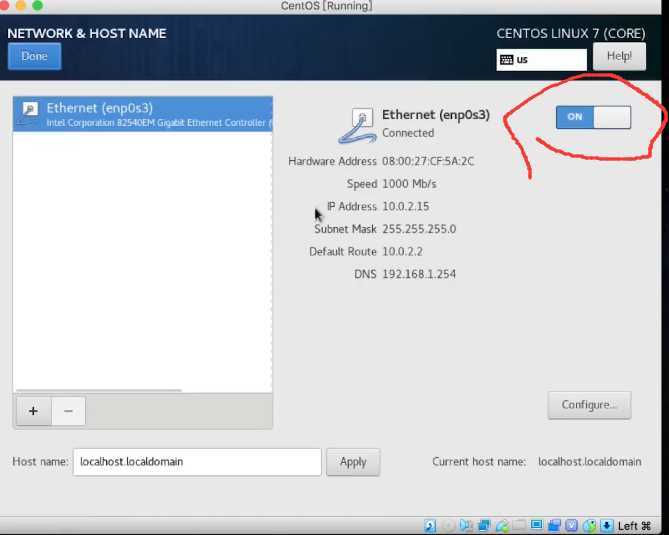Click the hard disk activity icon in status bar

[430, 526]
